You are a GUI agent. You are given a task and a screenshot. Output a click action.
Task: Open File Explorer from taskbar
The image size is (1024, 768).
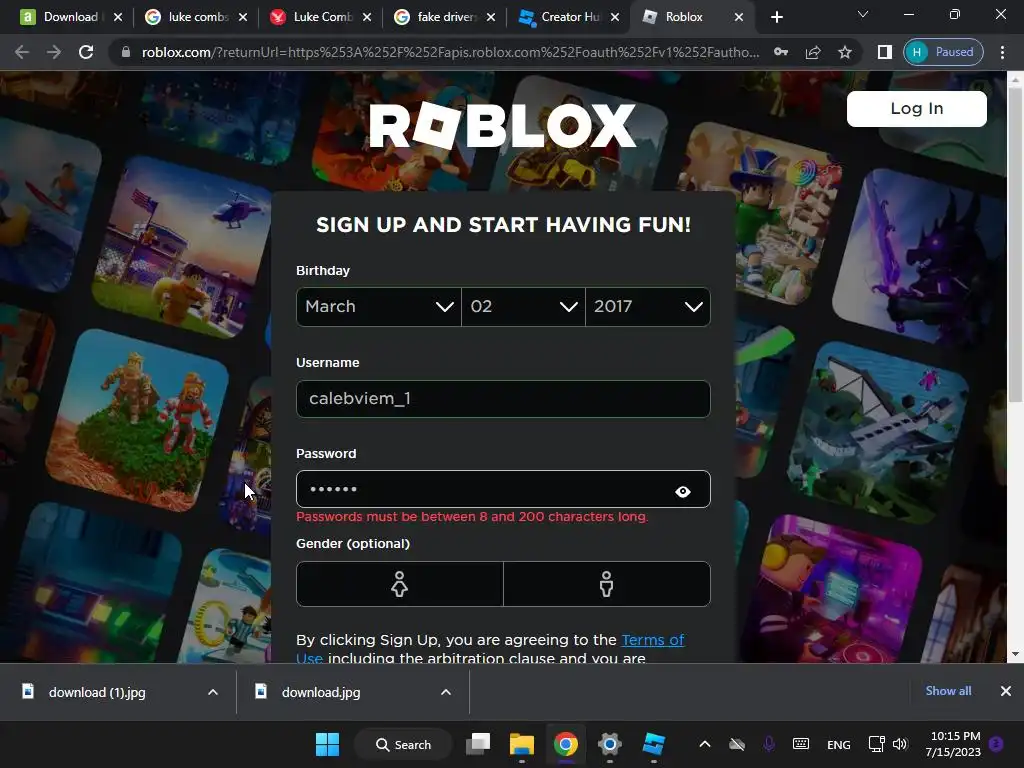click(x=522, y=744)
